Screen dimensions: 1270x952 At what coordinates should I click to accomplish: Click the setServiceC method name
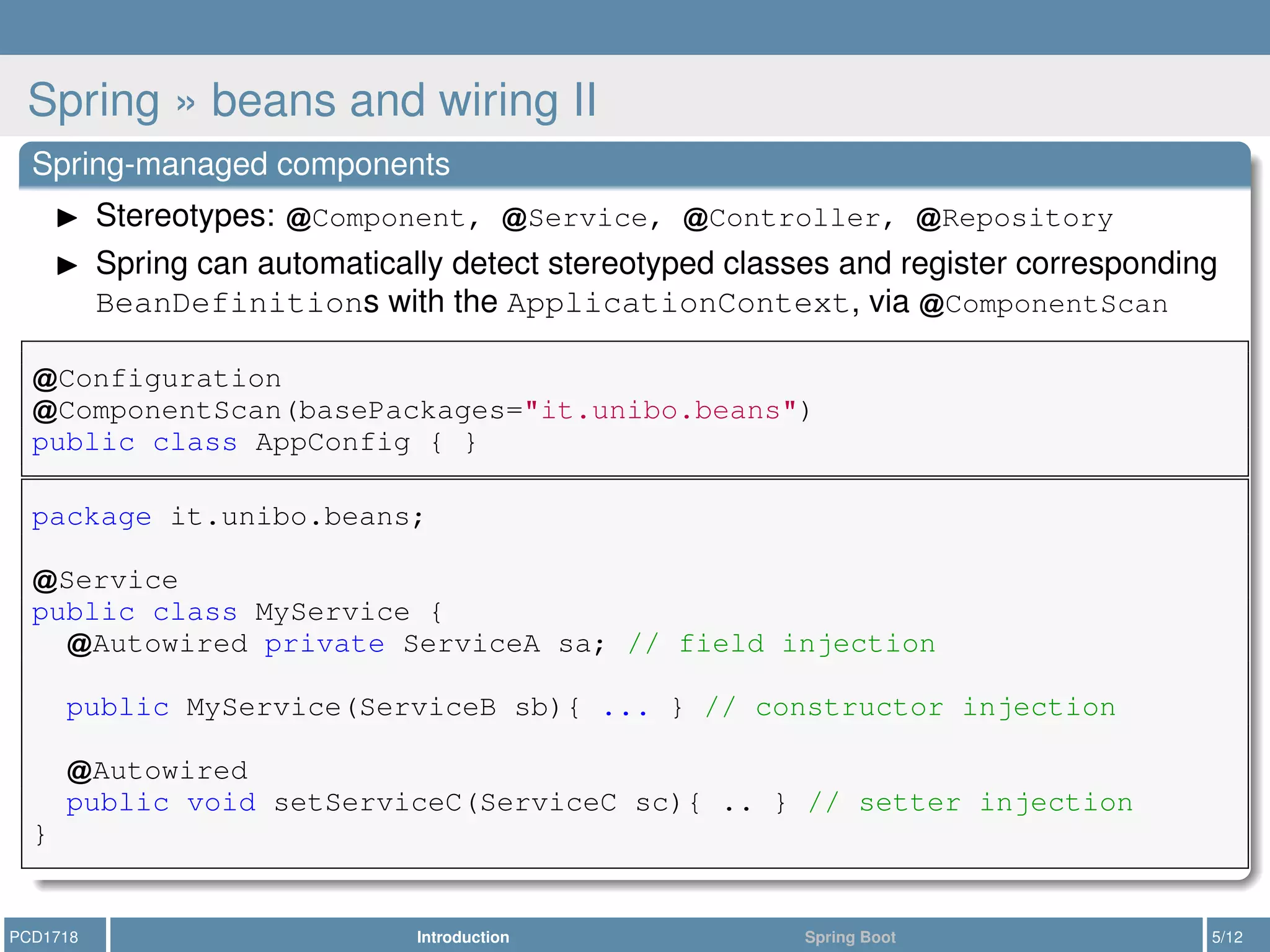pos(368,803)
